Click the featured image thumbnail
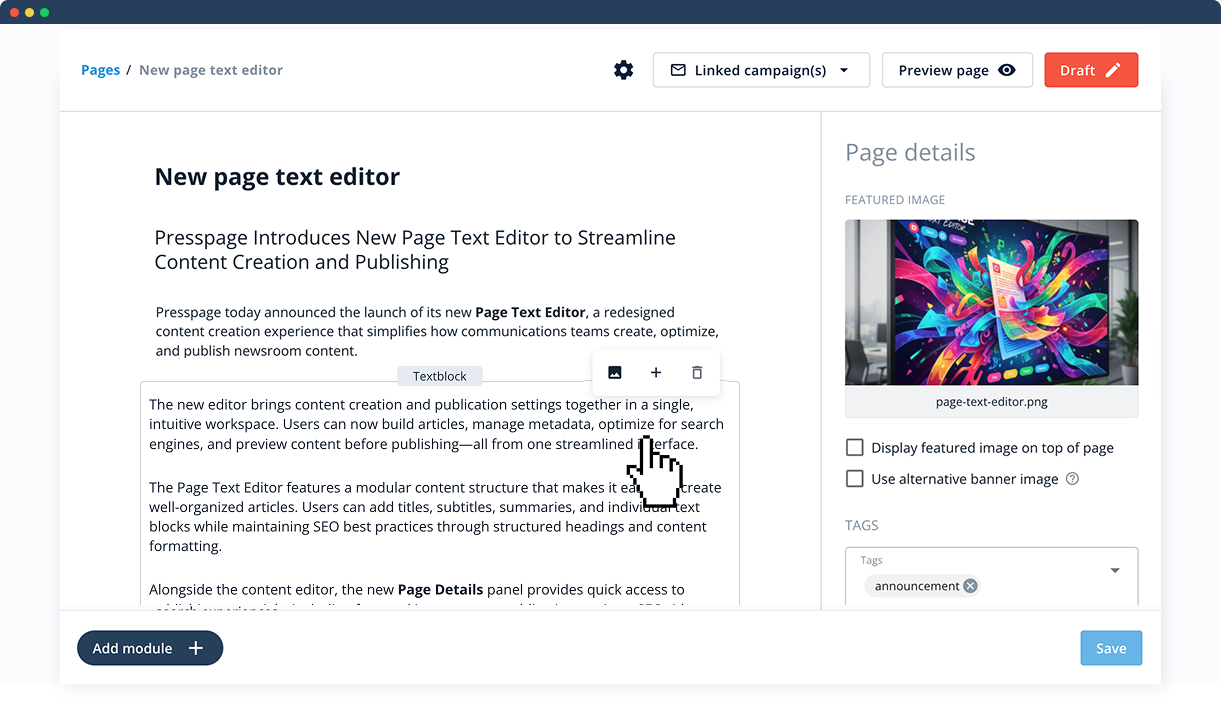The image size is (1221, 706). 991,302
